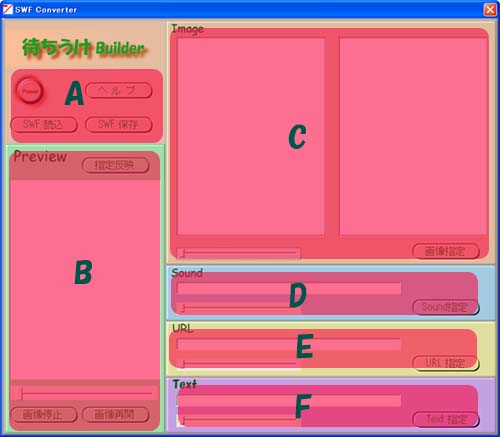Stop the preview with 画像停止
Image resolution: width=500 pixels, height=437 pixels.
coord(44,415)
